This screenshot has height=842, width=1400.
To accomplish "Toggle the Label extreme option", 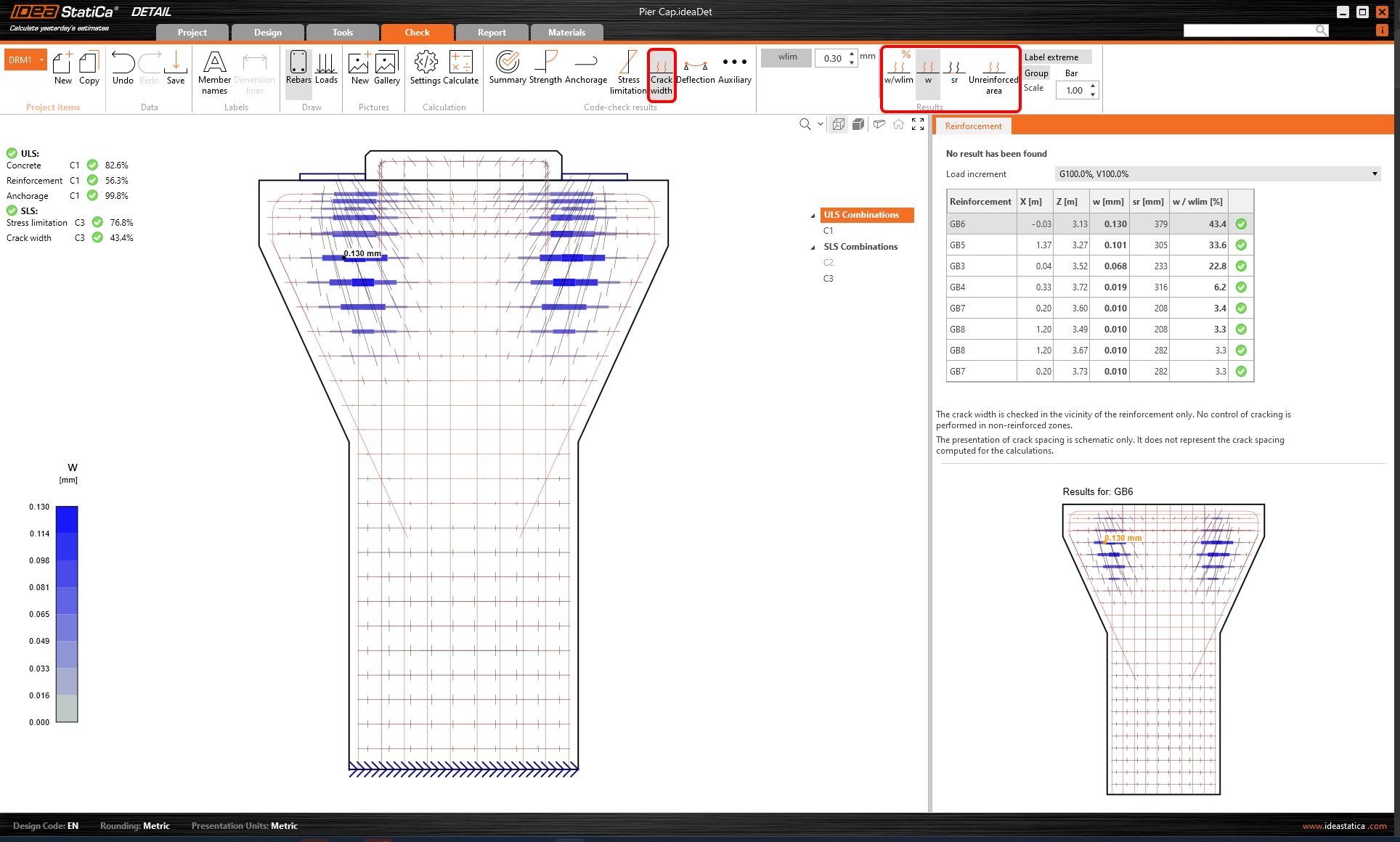I will [1051, 57].
